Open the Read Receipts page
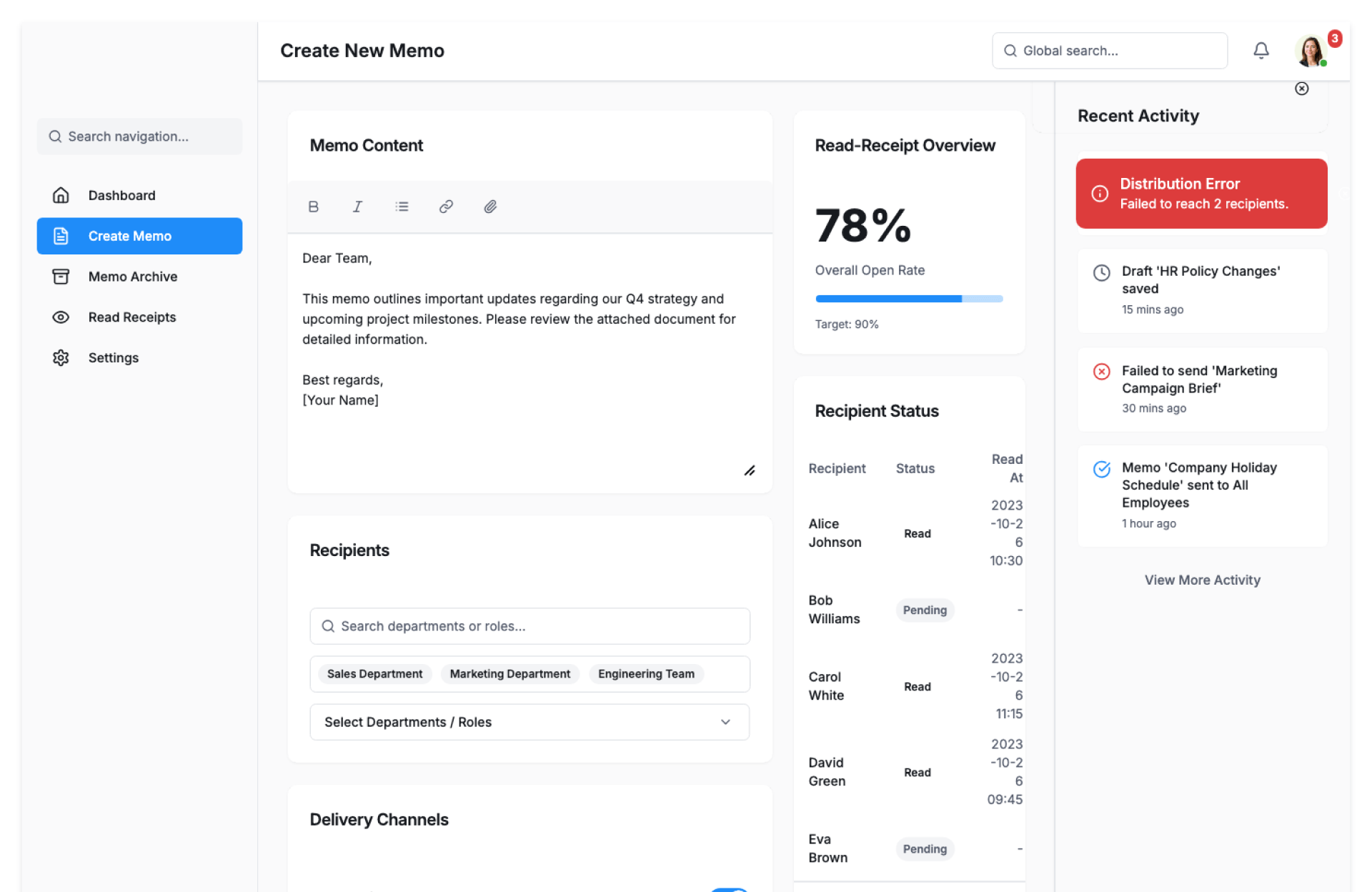The image size is (1372, 892). (131, 317)
